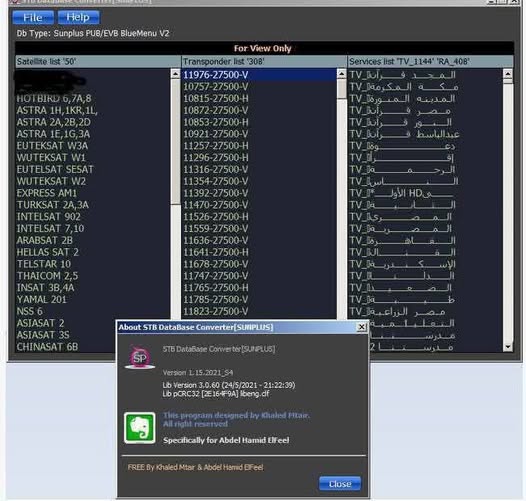The image size is (526, 501).
Task: Select transponder 11785-27500-V
Action: [259, 299]
